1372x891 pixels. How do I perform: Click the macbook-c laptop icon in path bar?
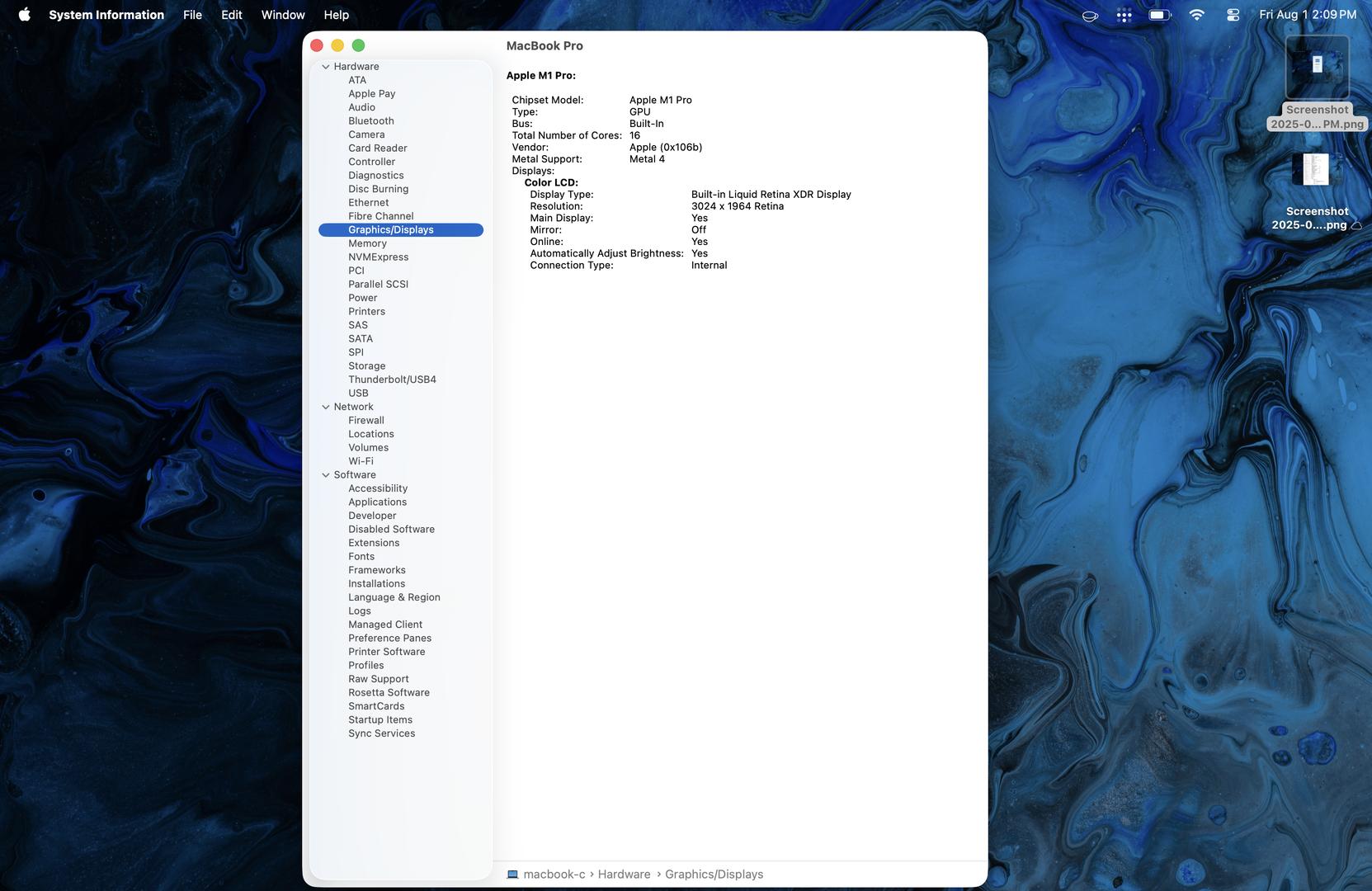(512, 874)
